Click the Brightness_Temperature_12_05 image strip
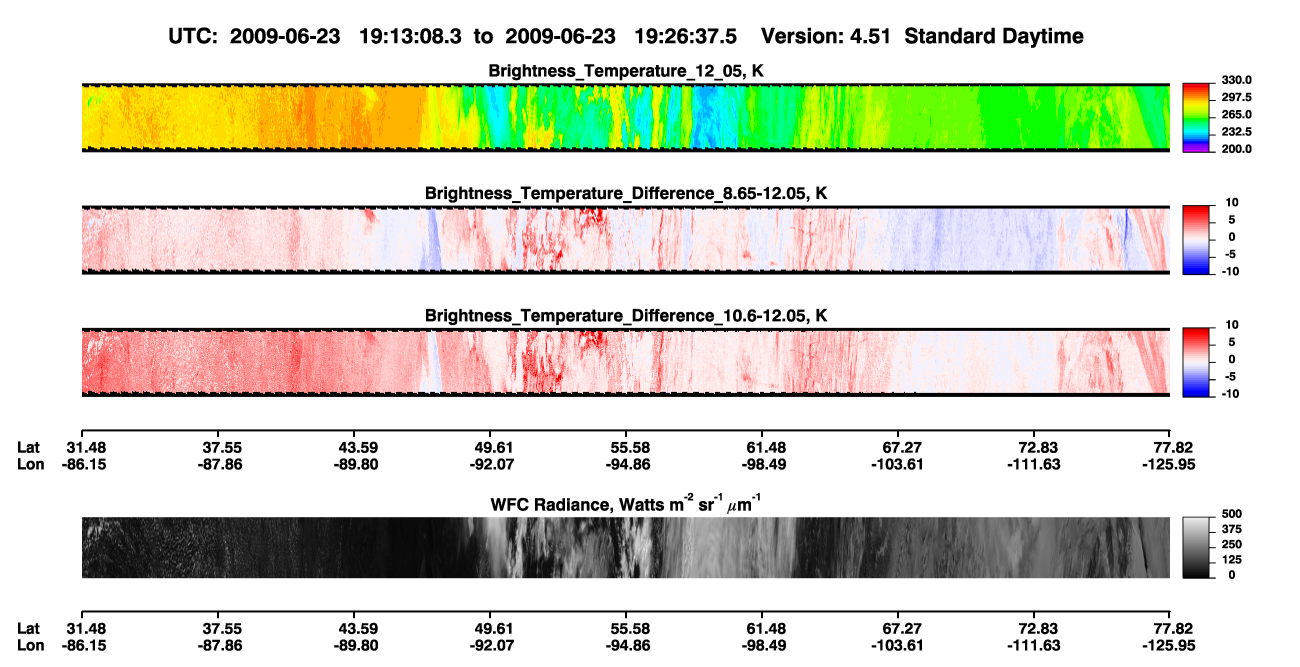The width and height of the screenshot is (1300, 667). tap(626, 118)
